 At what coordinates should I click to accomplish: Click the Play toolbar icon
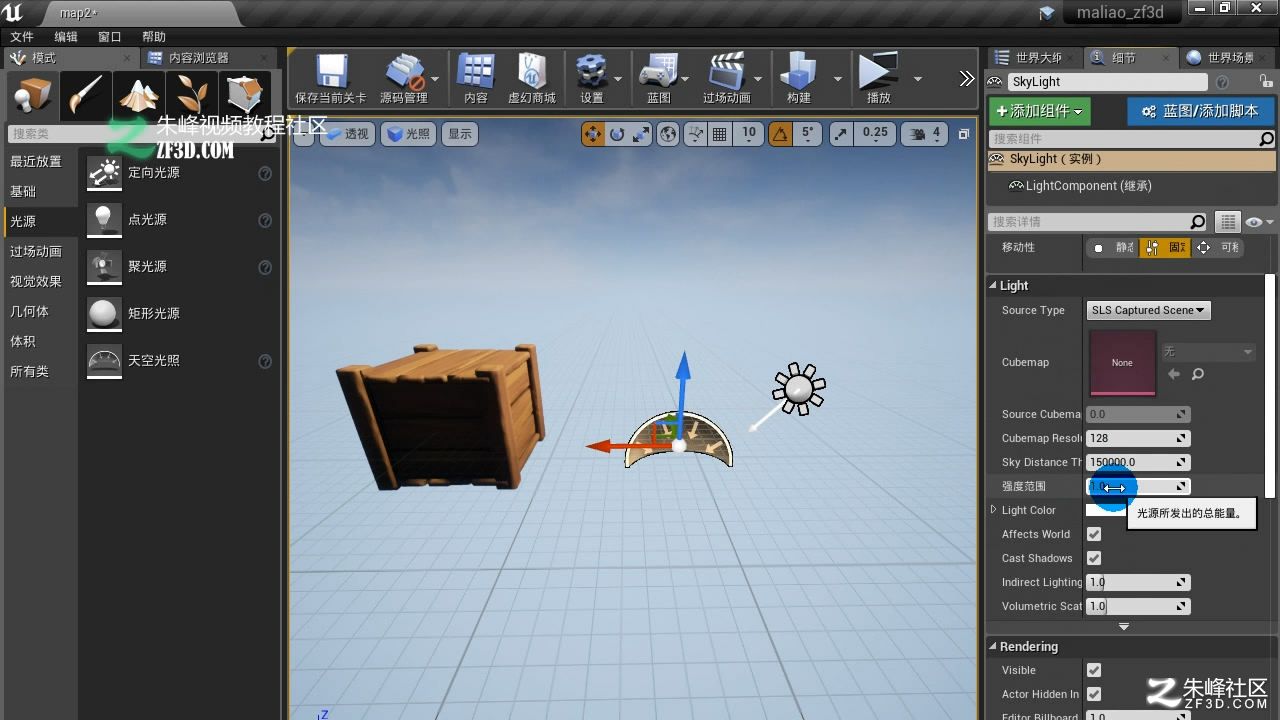point(878,78)
